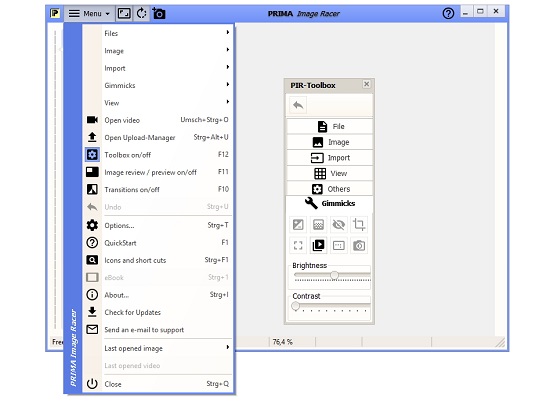The height and width of the screenshot is (404, 550).
Task: Expand the Import submenu
Action: (158, 68)
